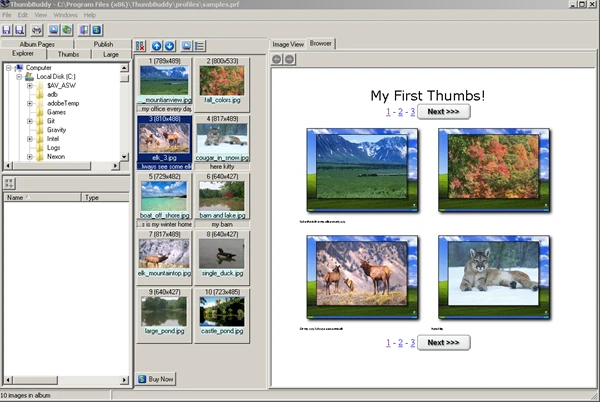
Task: Collapse the Local Disk (C:) node
Action: point(19,77)
